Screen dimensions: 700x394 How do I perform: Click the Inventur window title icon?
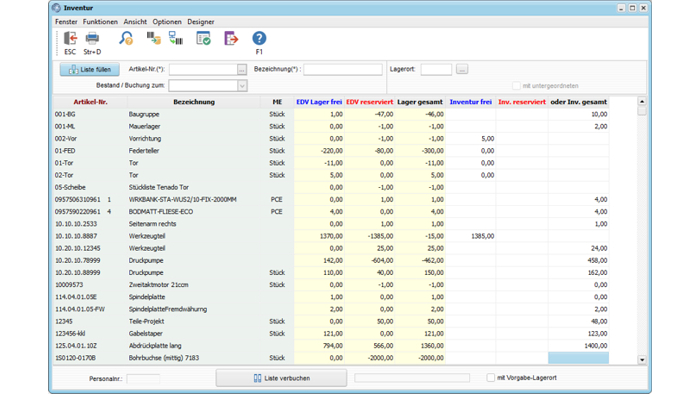pos(56,8)
